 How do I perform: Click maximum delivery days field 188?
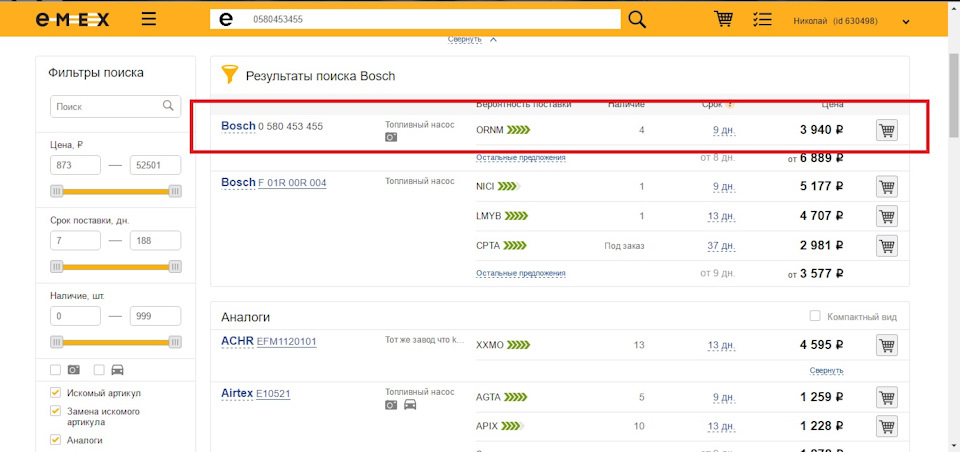[x=156, y=241]
